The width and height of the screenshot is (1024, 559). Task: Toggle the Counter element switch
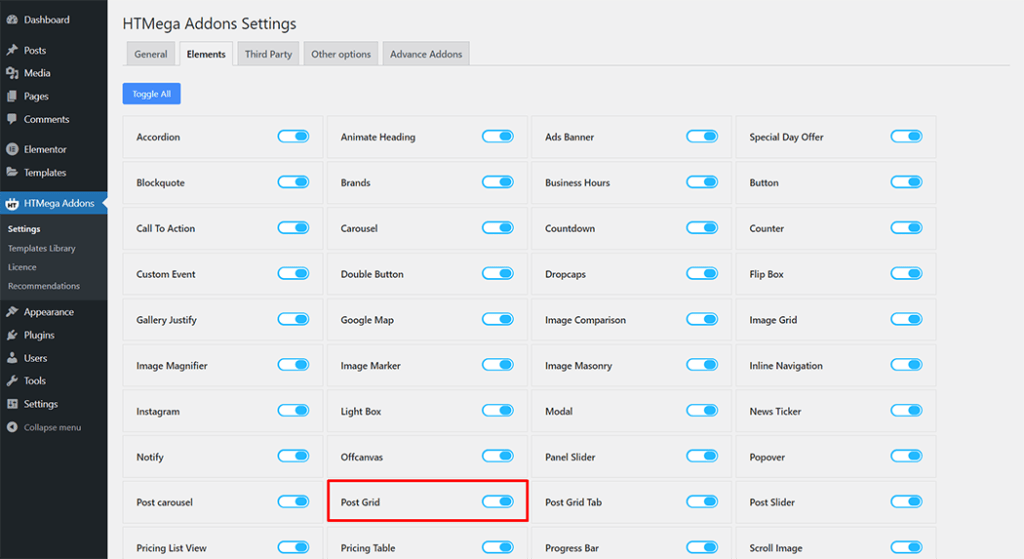(906, 228)
